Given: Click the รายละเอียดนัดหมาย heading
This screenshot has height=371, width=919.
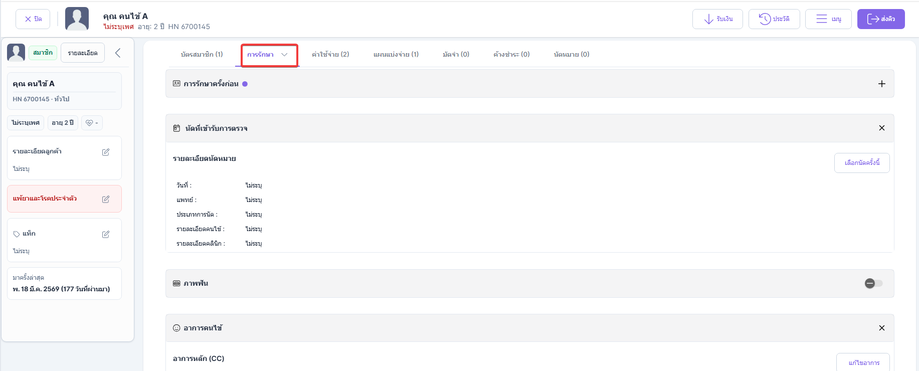Looking at the screenshot, I should coord(205,158).
